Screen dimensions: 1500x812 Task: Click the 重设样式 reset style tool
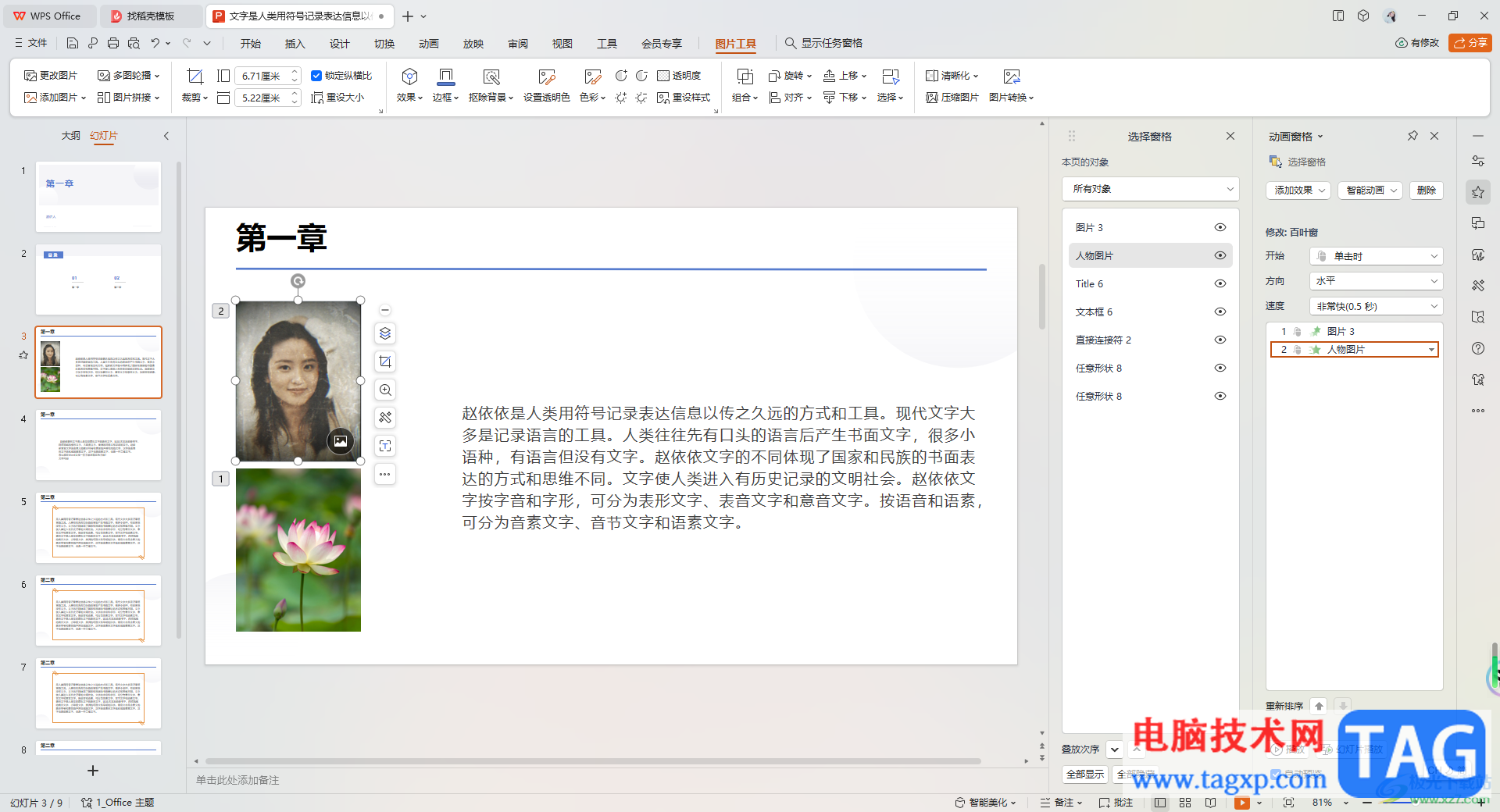684,98
